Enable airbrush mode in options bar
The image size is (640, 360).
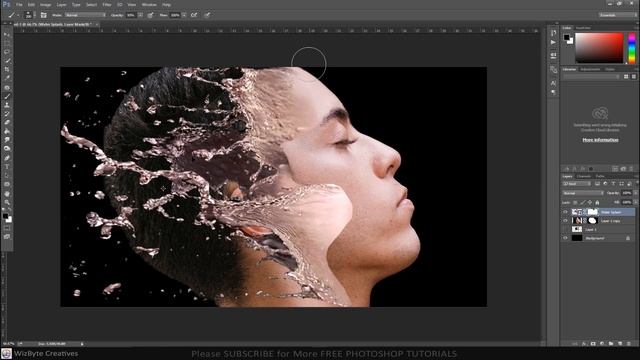click(x=194, y=15)
